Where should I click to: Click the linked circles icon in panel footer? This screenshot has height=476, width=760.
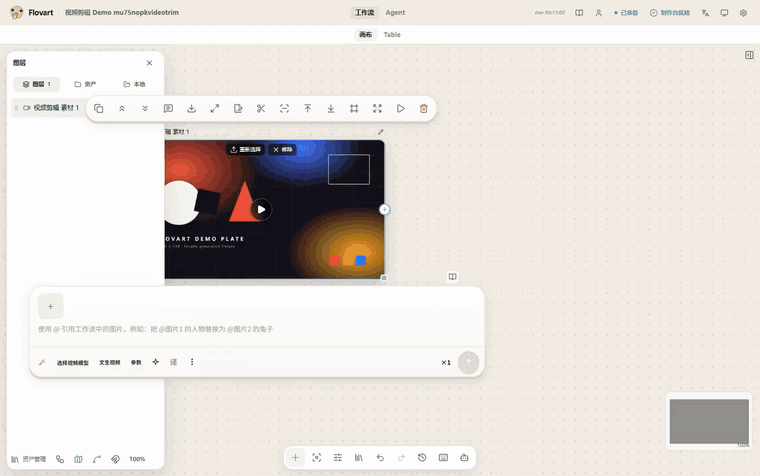[60, 459]
